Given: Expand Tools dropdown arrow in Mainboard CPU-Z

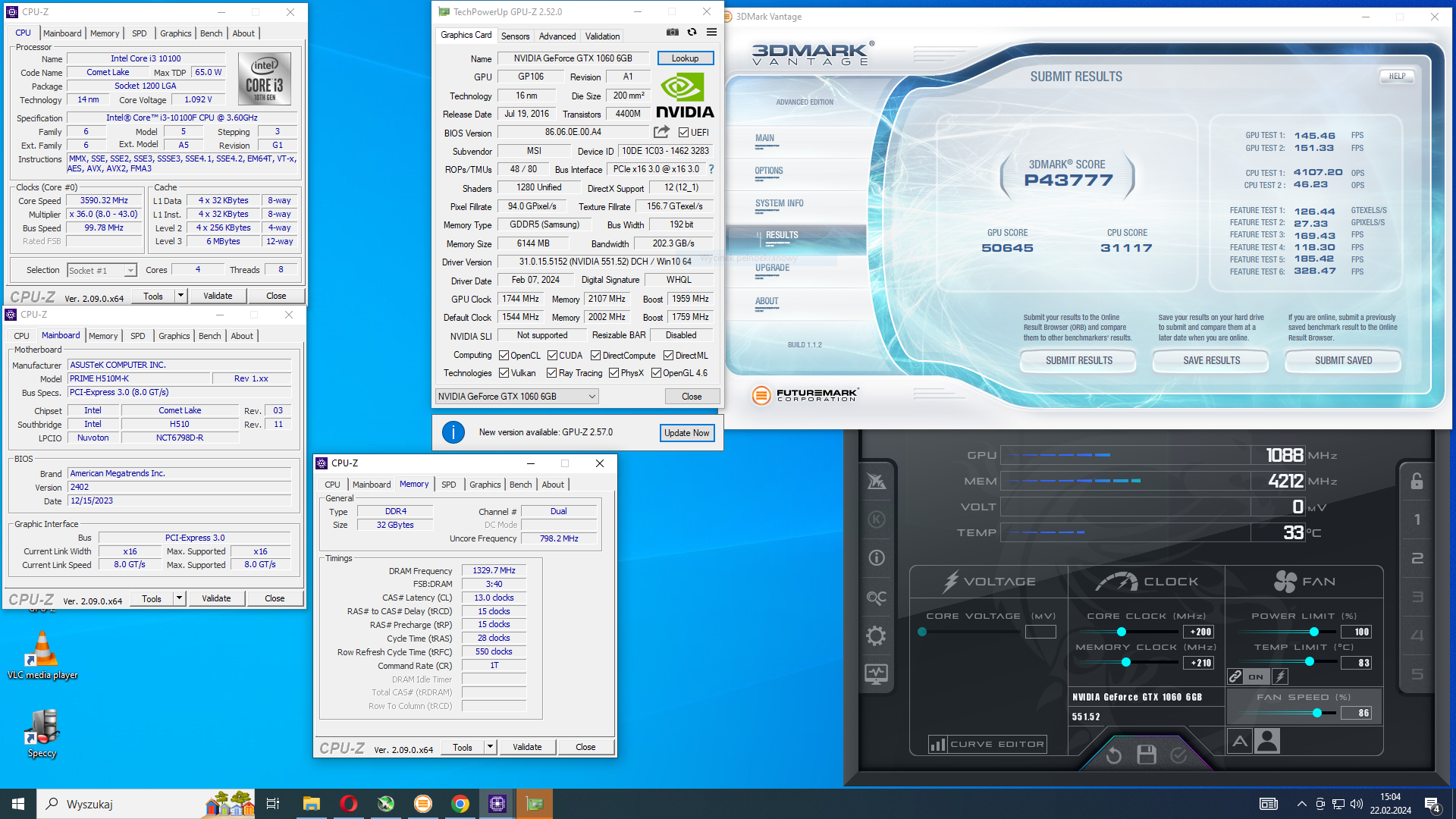Looking at the screenshot, I should click(179, 598).
